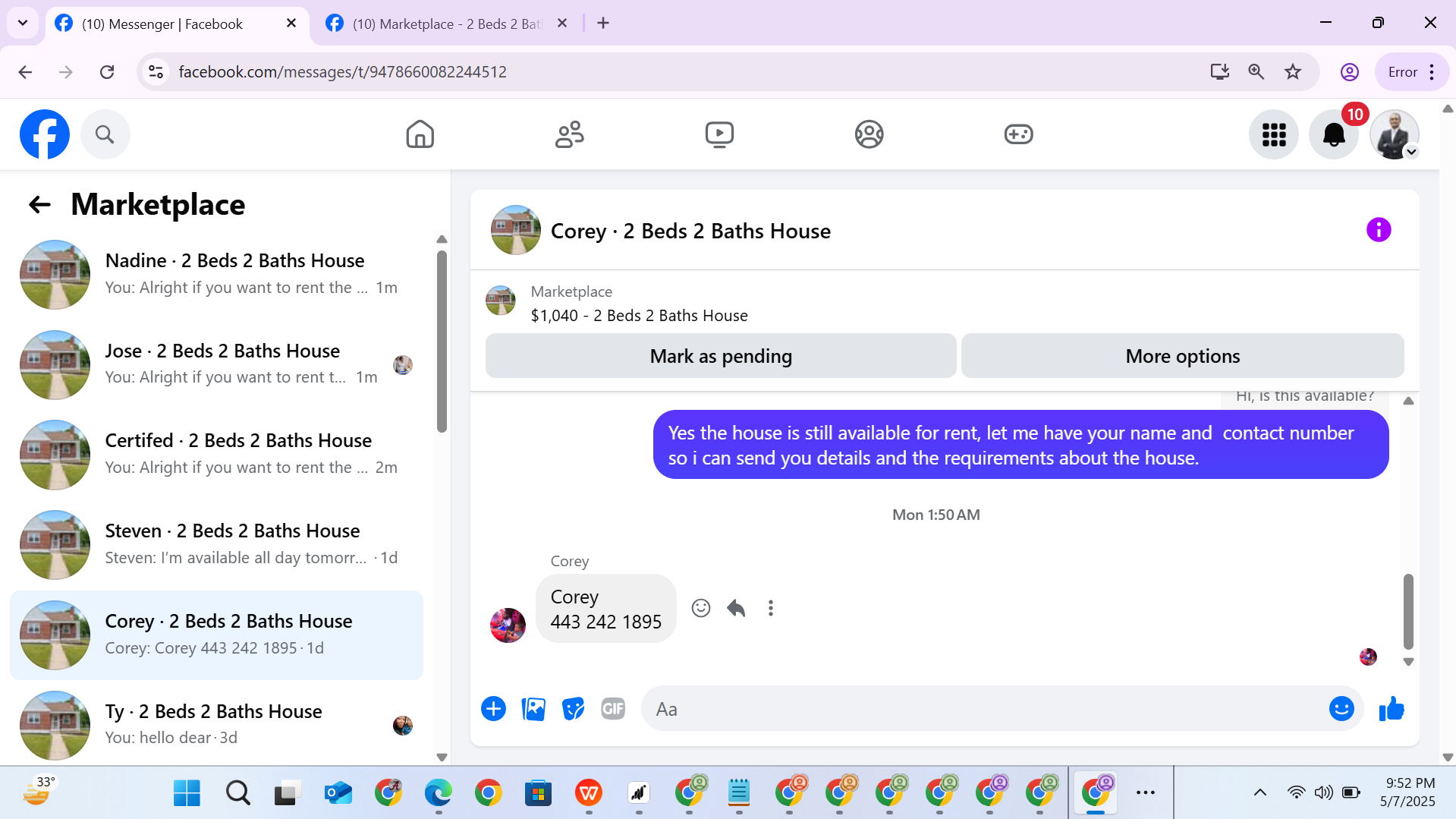
Task: Open Watch video icon
Action: 719,134
